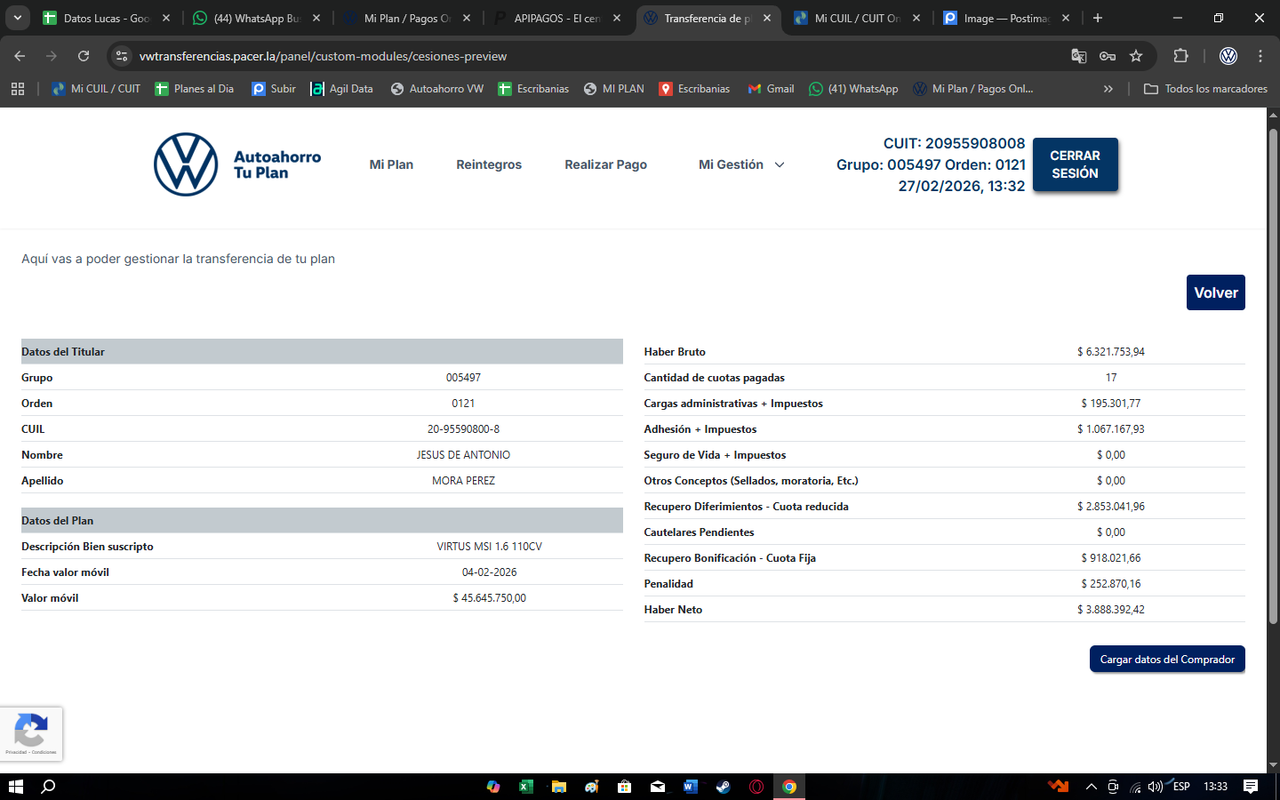The height and width of the screenshot is (800, 1280).
Task: Select the Penalidad amount $ 252.870,16
Action: click(x=1111, y=584)
